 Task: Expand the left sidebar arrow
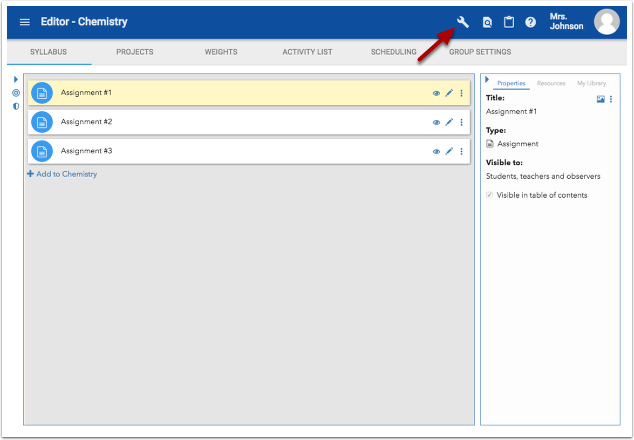point(16,79)
